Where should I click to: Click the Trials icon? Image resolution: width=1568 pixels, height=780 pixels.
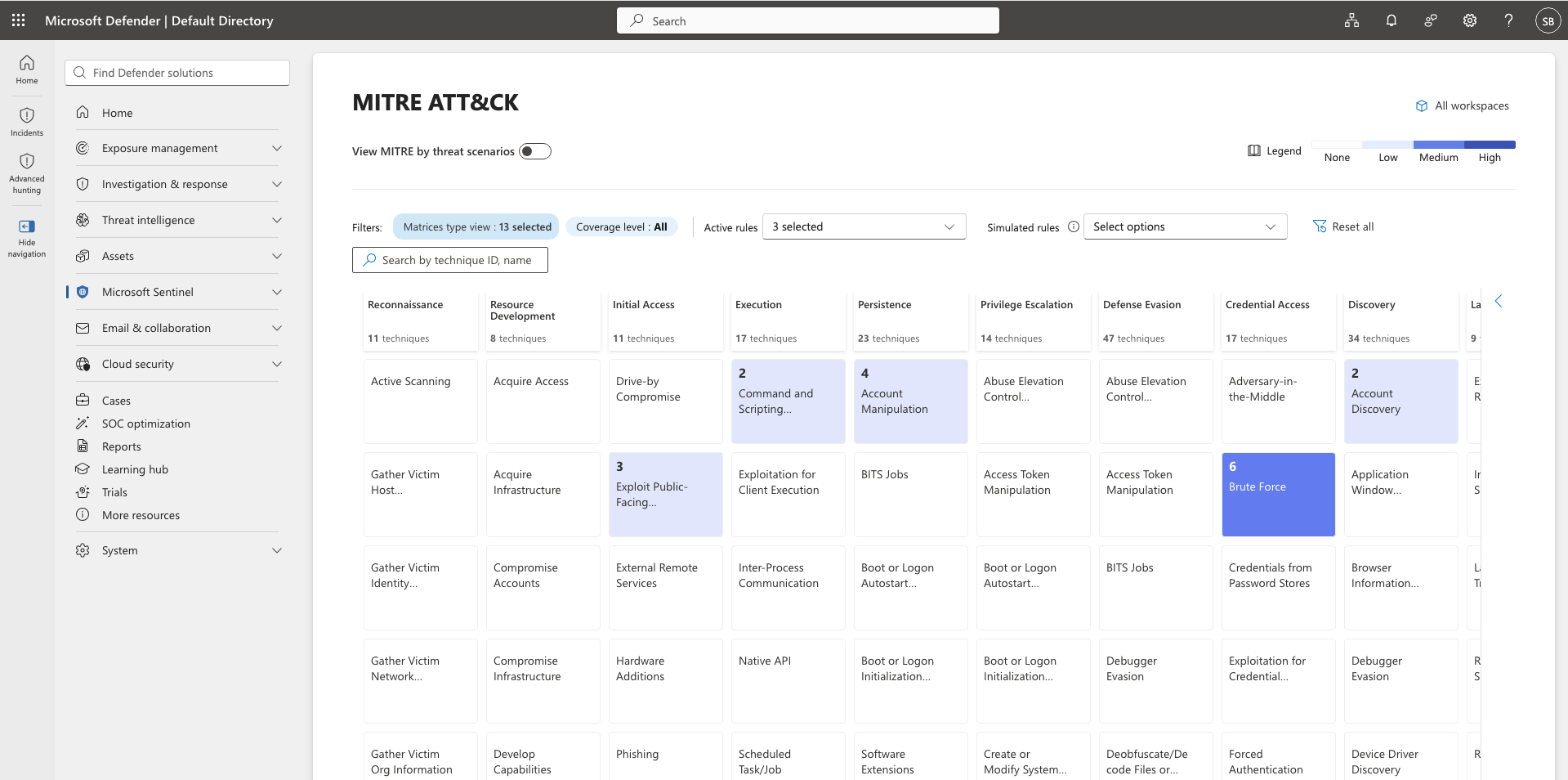click(x=83, y=492)
